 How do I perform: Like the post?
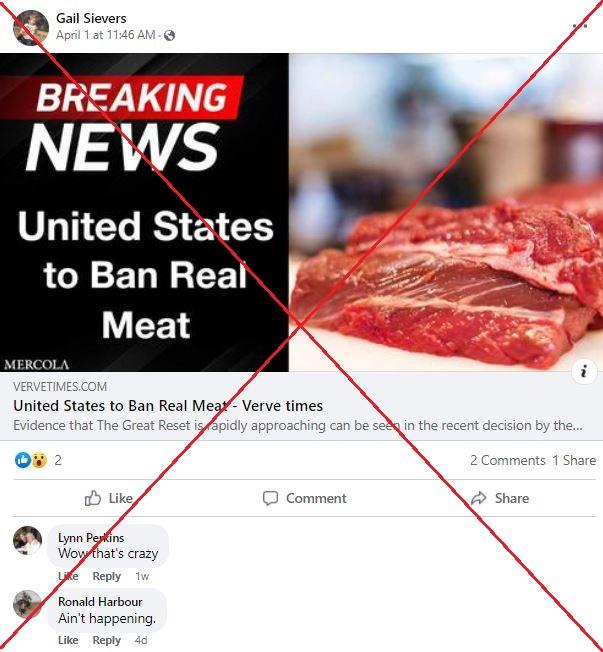(109, 498)
